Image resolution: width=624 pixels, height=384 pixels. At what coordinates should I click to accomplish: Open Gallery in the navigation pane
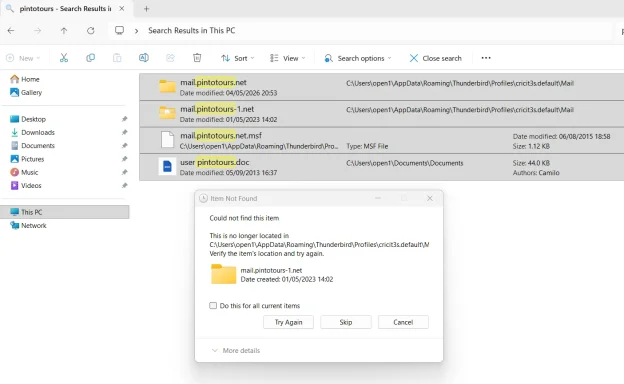(26, 92)
